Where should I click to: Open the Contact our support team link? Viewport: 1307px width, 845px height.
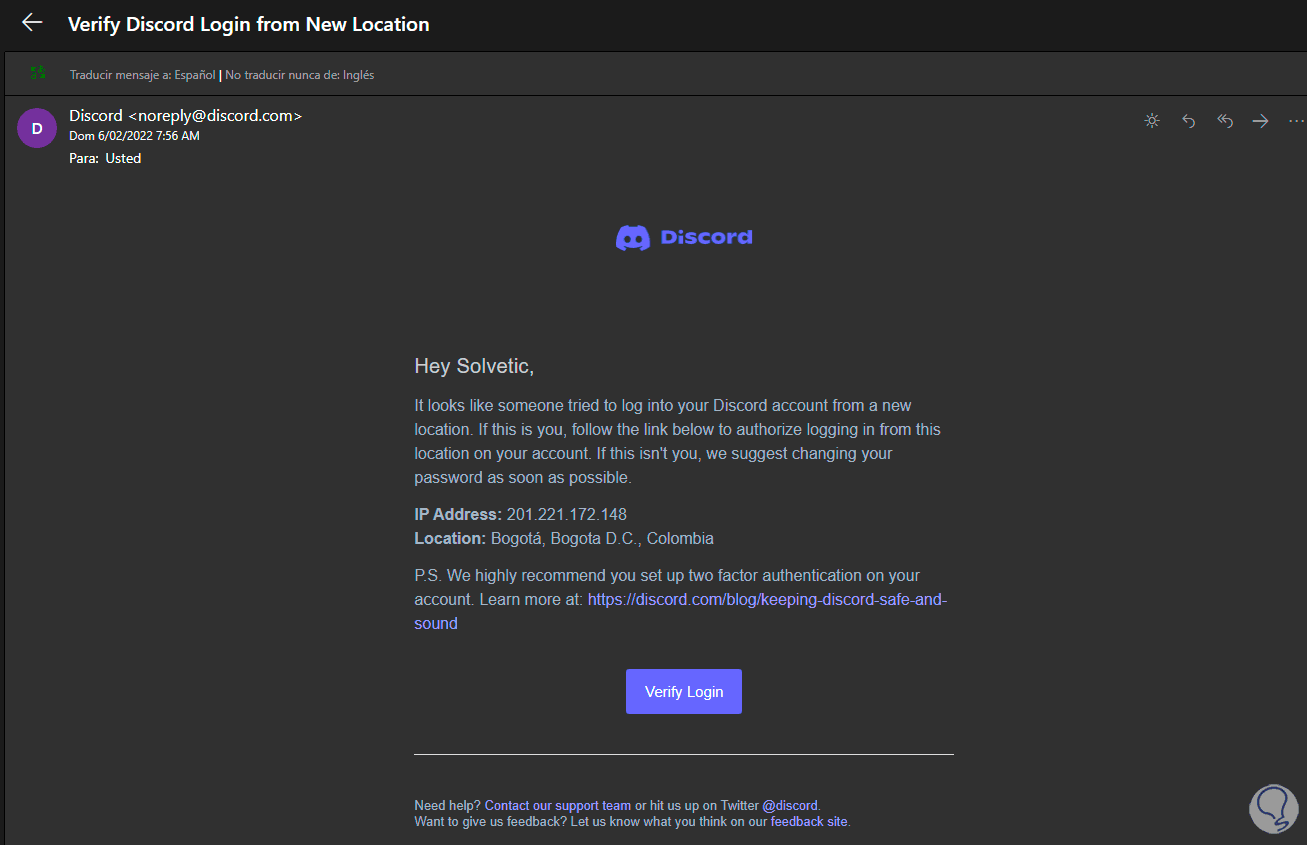pyautogui.click(x=557, y=805)
